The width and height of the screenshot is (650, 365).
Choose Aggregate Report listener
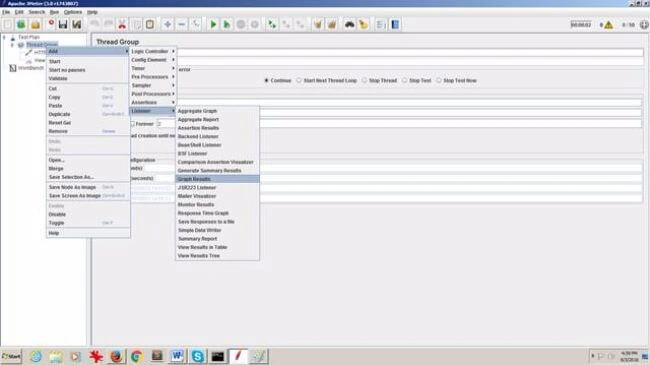pos(218,119)
